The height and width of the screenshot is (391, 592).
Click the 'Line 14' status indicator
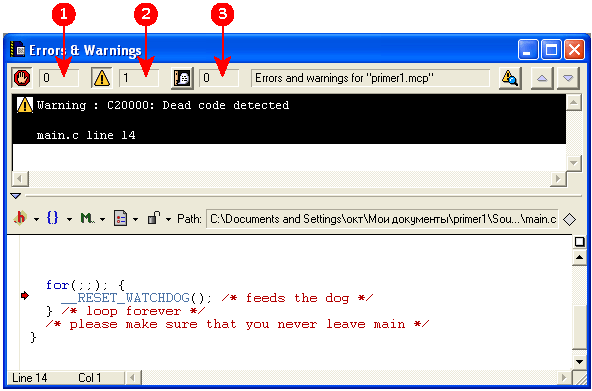coord(29,378)
